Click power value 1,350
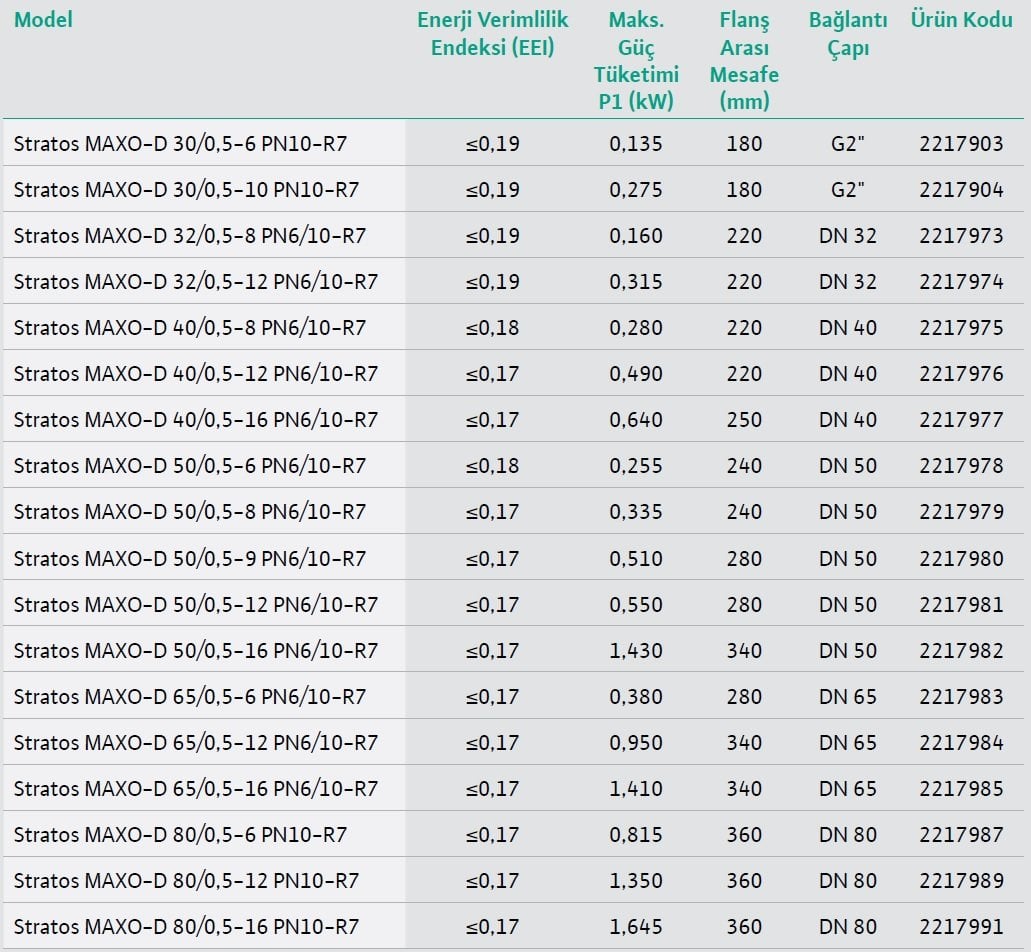The height and width of the screenshot is (952, 1031). (636, 880)
